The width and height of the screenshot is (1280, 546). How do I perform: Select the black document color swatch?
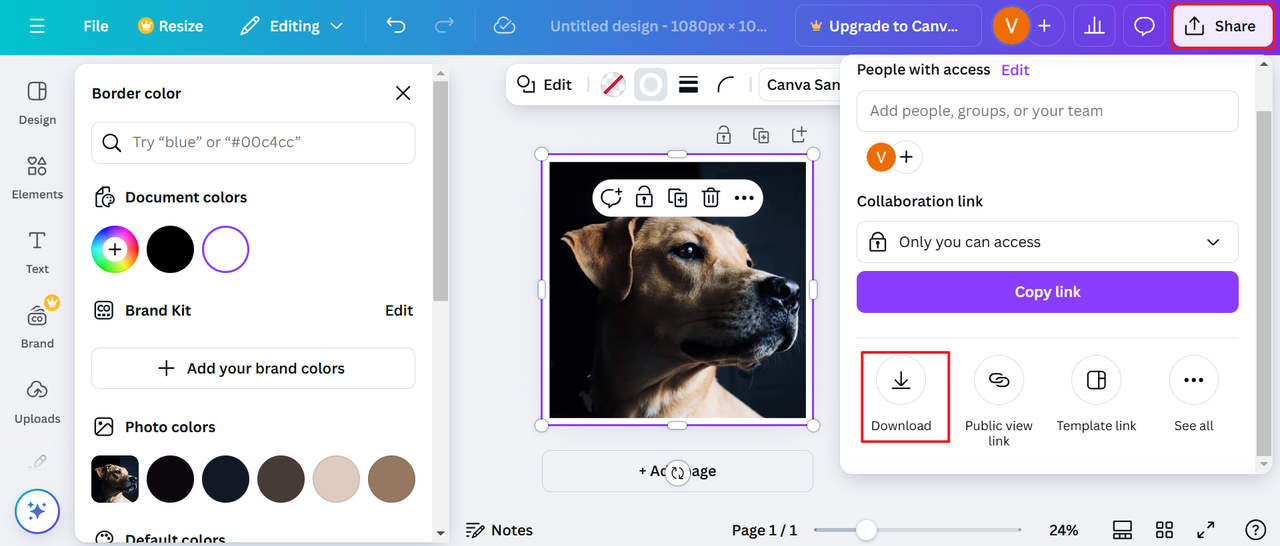[170, 249]
